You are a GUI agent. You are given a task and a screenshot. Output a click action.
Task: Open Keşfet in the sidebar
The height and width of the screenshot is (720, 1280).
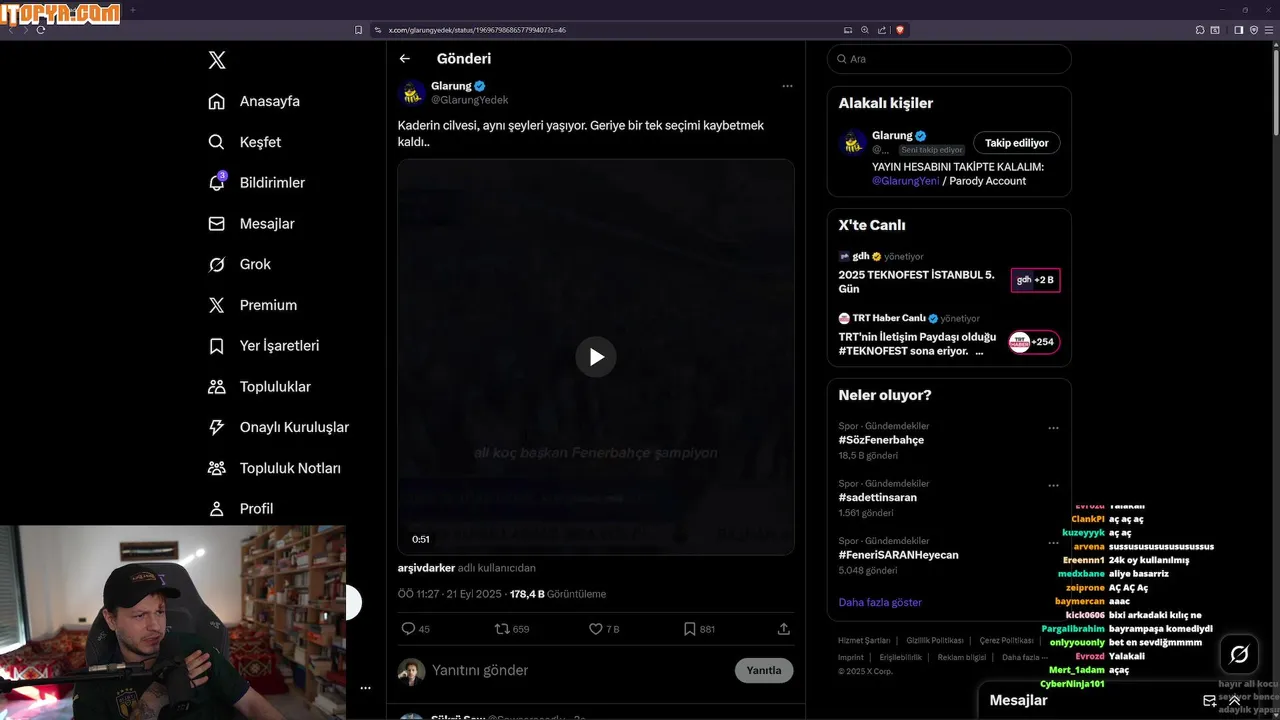(x=244, y=142)
